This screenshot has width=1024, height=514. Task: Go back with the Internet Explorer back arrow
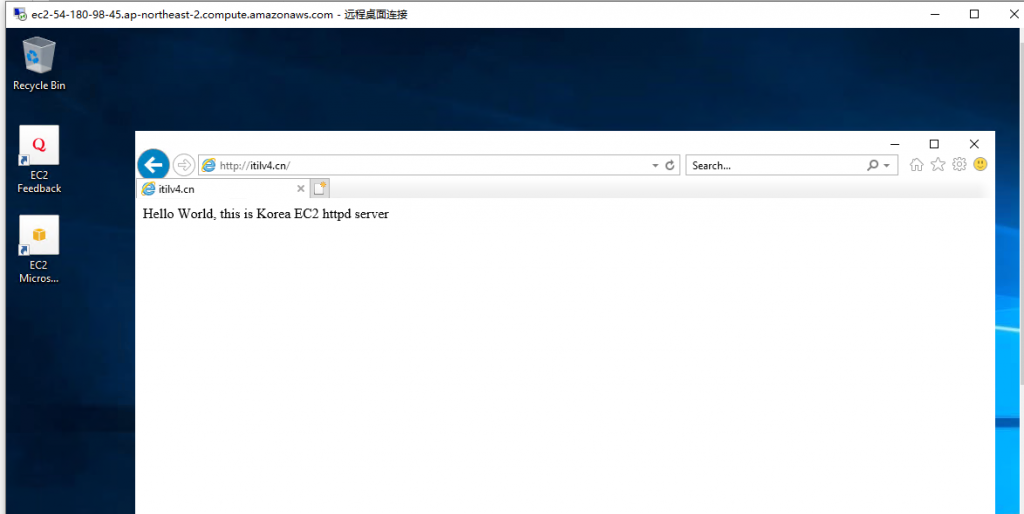[153, 165]
